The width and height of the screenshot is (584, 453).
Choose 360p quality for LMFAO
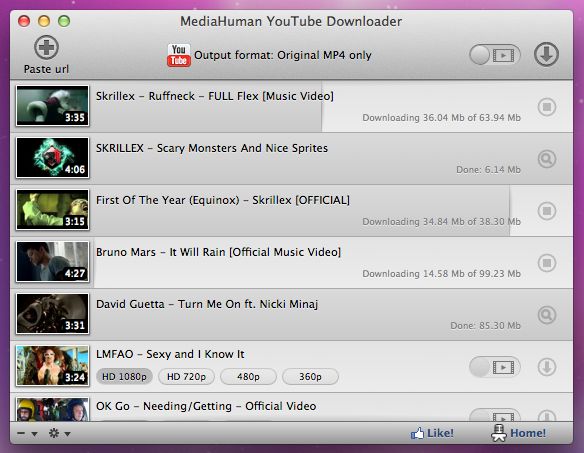tap(310, 377)
